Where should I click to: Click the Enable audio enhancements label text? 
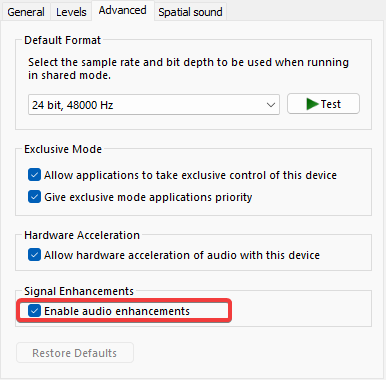click(117, 311)
